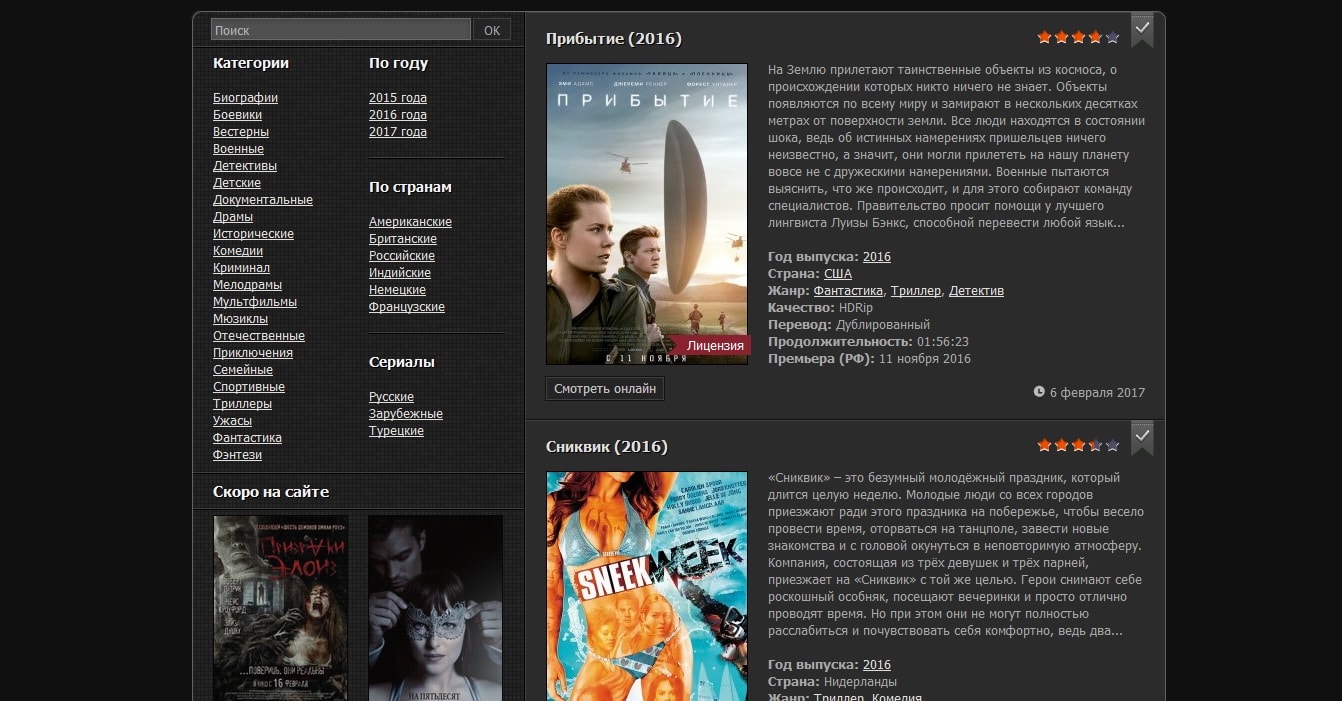Click the checkmark inside Сниквик's ribbon icon
The image size is (1342, 701).
[x=1142, y=437]
